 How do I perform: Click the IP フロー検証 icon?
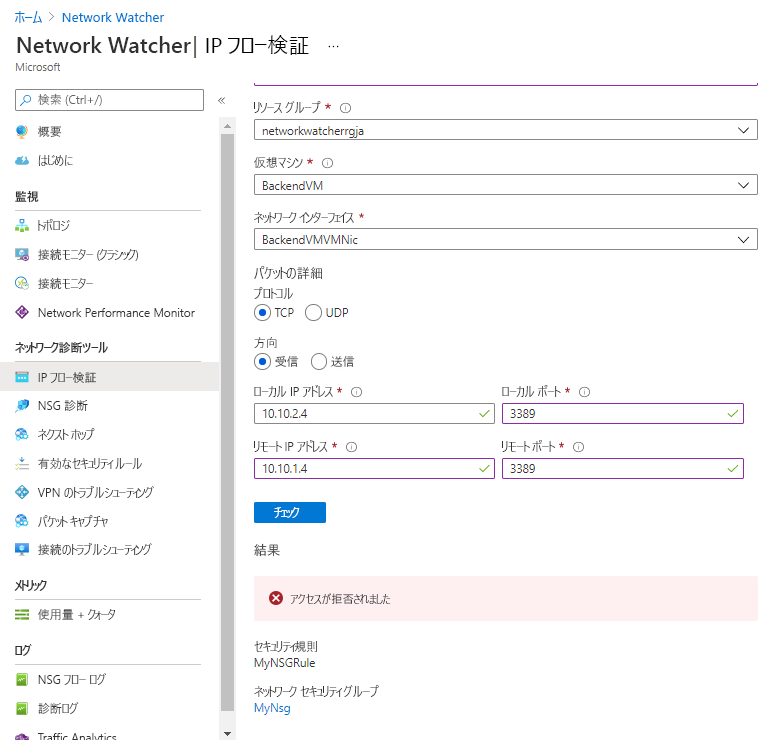click(22, 377)
